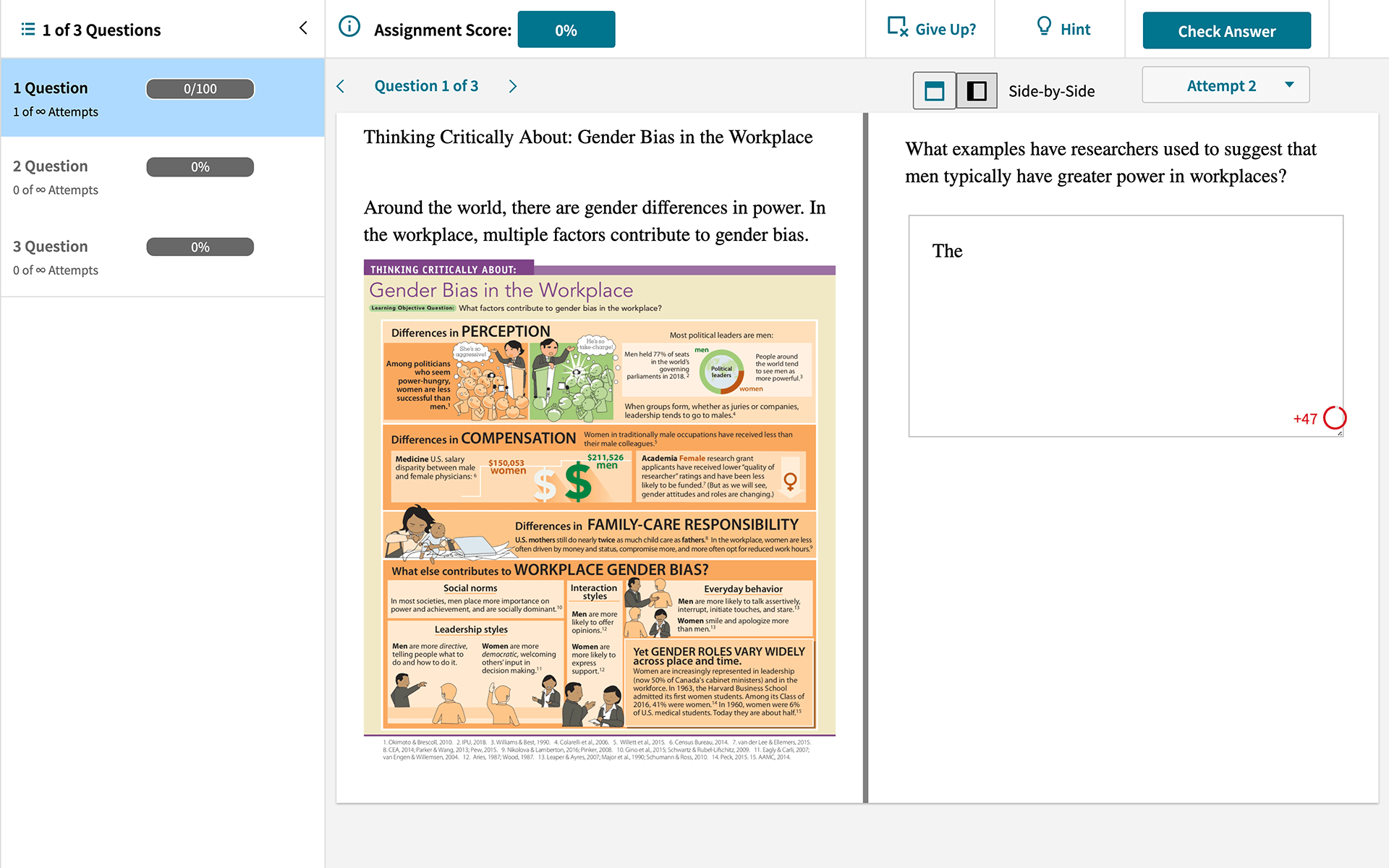Click the answer text input field

1127,323
